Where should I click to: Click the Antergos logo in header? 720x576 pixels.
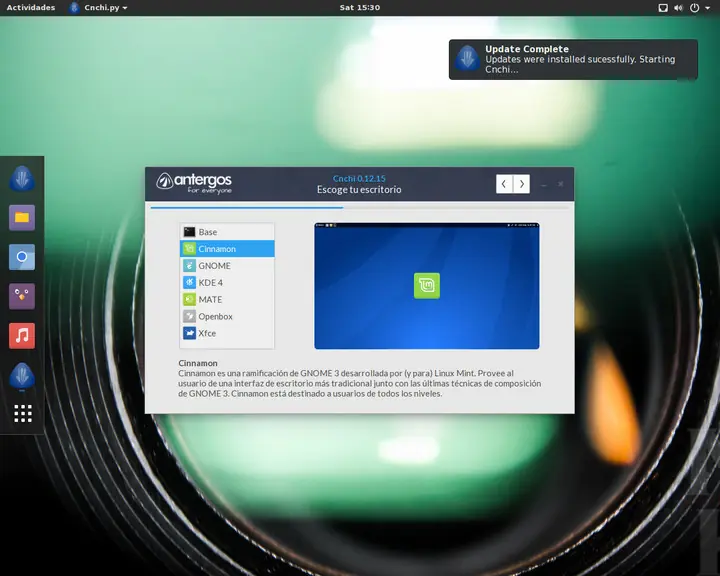pyautogui.click(x=194, y=183)
